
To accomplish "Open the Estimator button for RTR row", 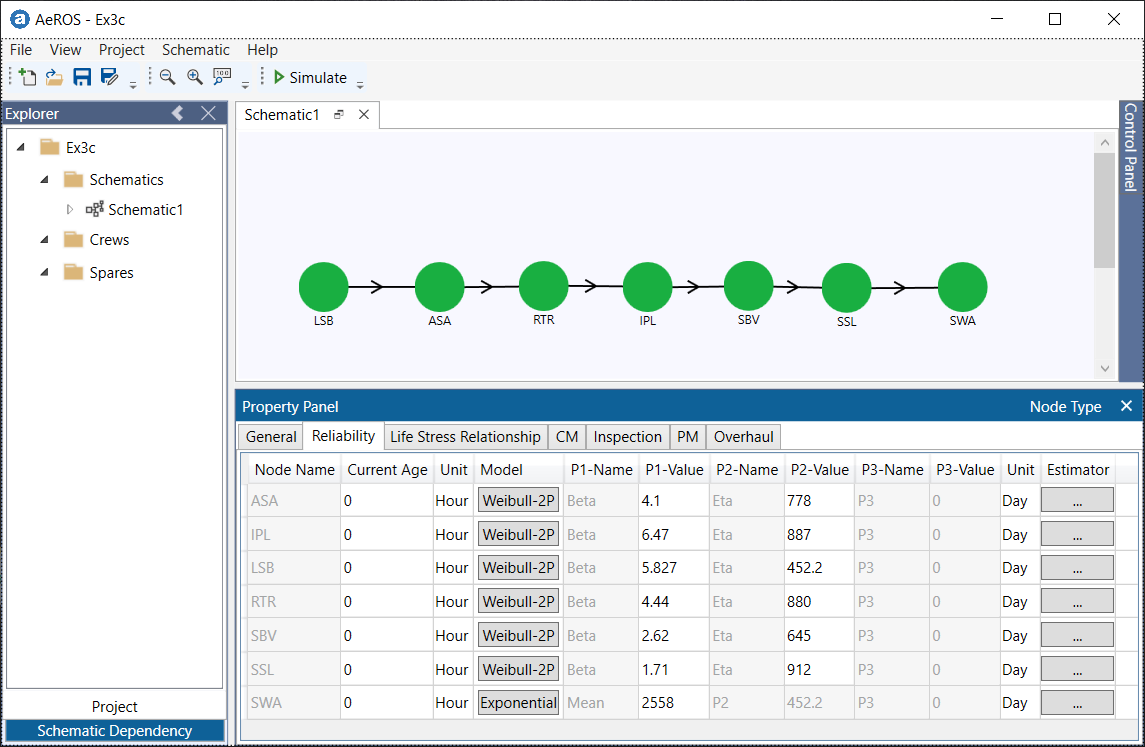I will point(1077,602).
